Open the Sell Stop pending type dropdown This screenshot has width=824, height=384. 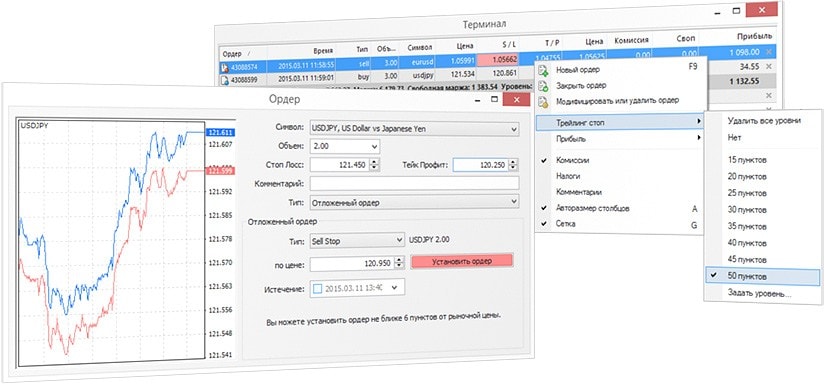pos(357,241)
